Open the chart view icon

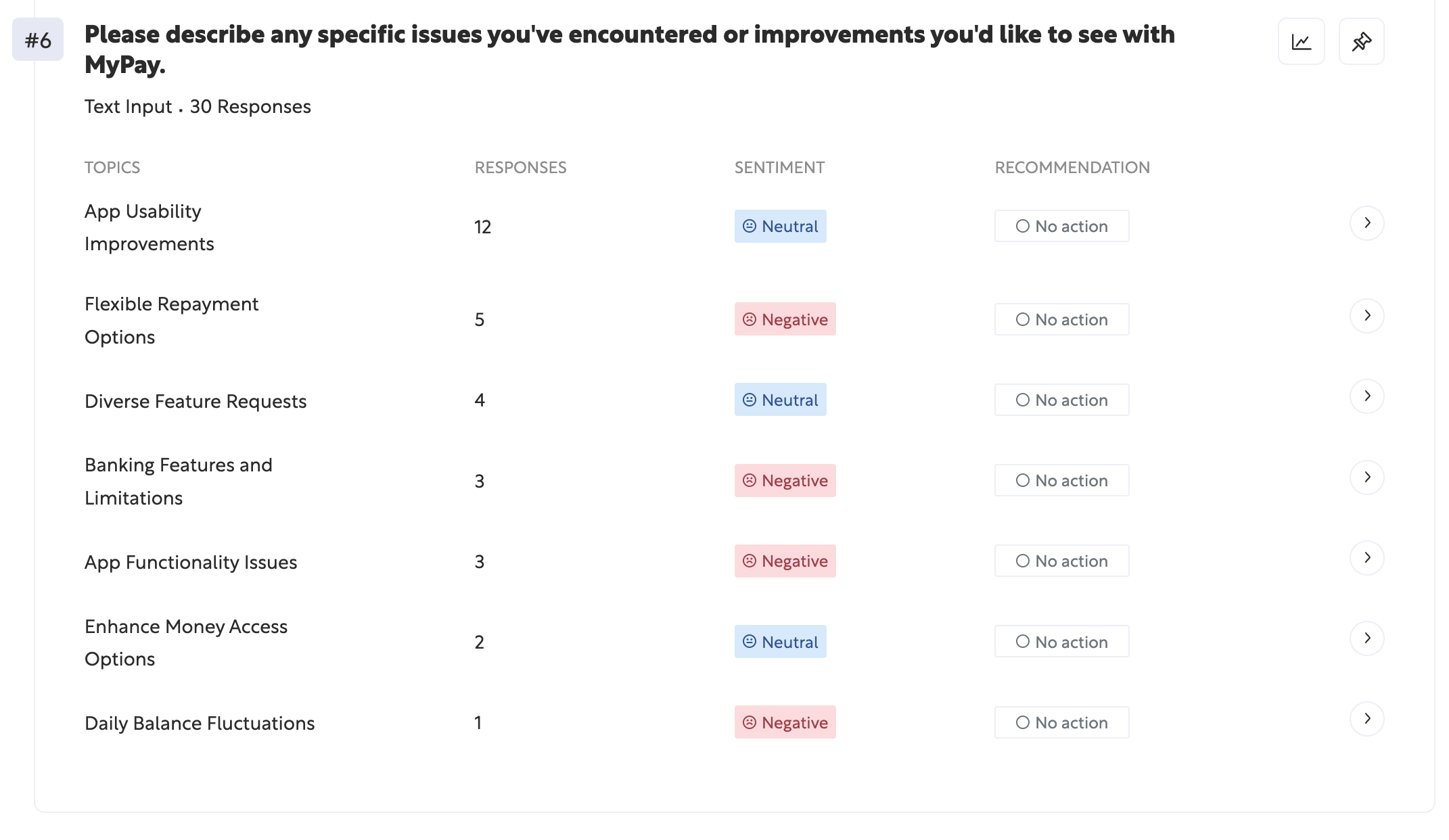[x=1301, y=42]
